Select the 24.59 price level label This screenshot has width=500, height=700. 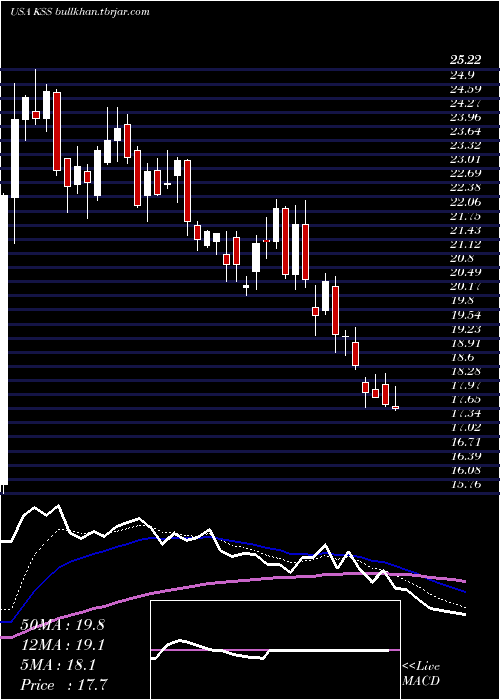tap(466, 89)
